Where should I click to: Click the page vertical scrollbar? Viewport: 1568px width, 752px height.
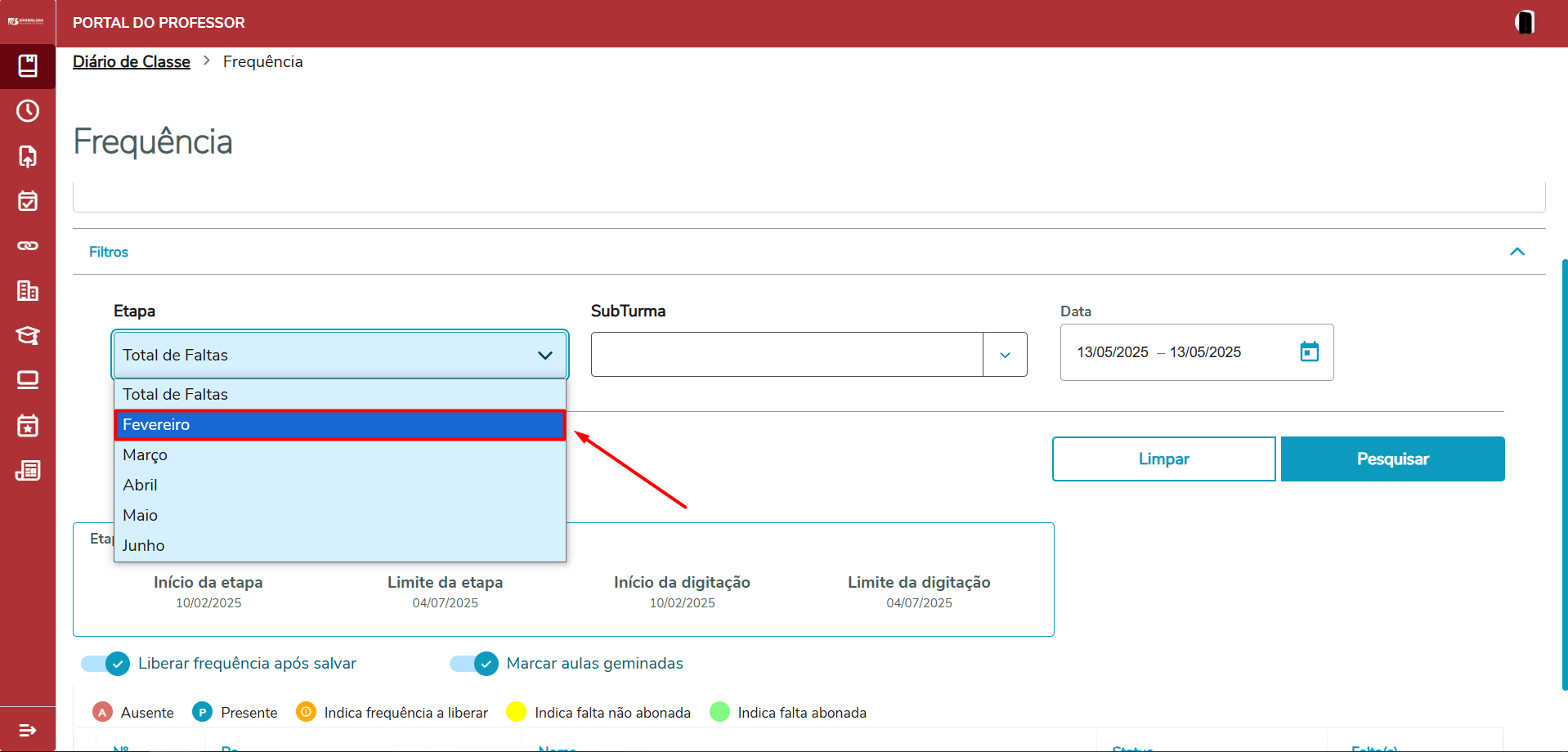point(1564,474)
